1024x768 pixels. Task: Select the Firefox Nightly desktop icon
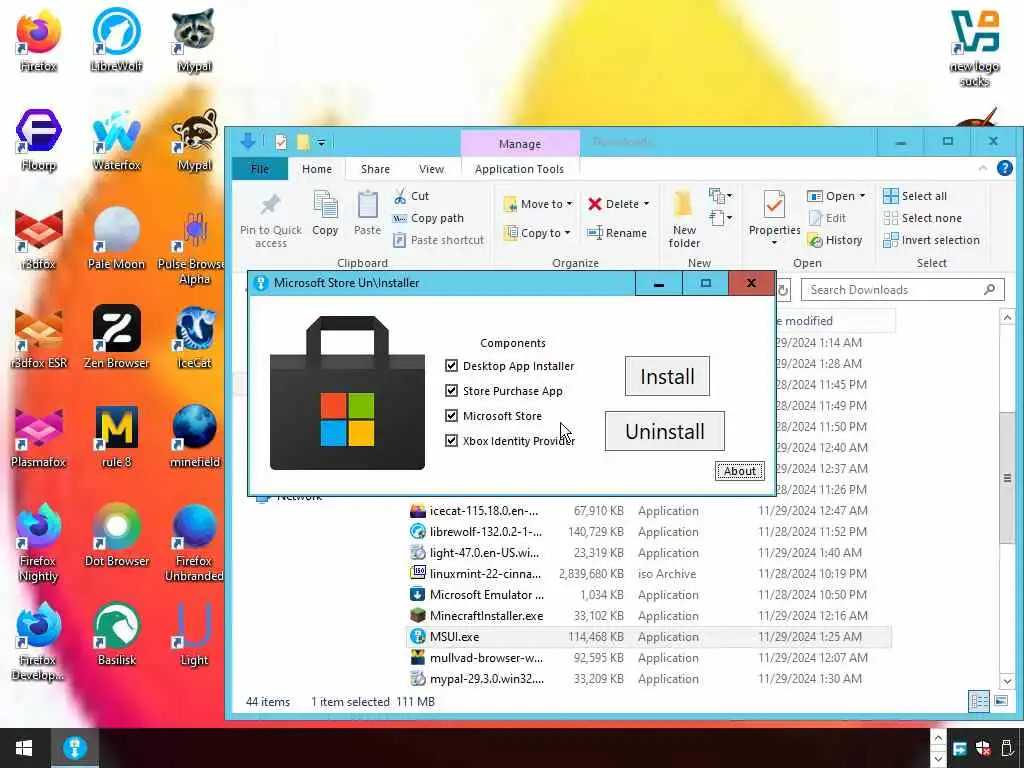point(39,542)
